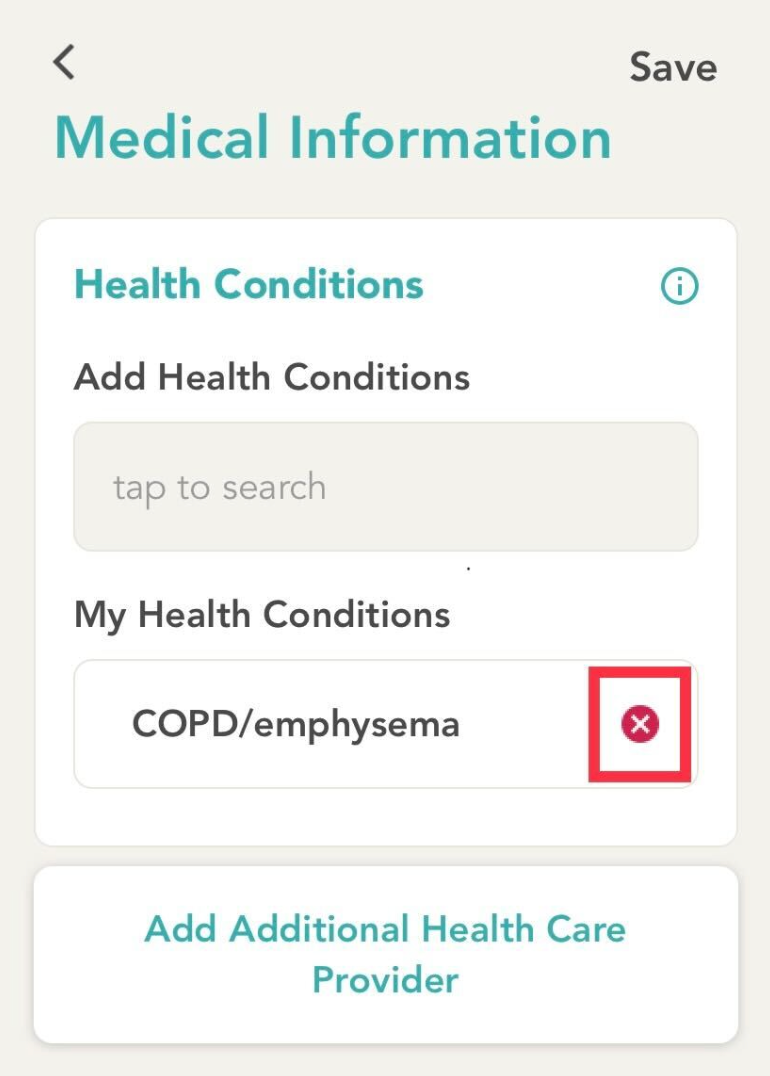This screenshot has height=1076, width=770.
Task: Remove the COPD/emphysema condition
Action: tap(640, 723)
